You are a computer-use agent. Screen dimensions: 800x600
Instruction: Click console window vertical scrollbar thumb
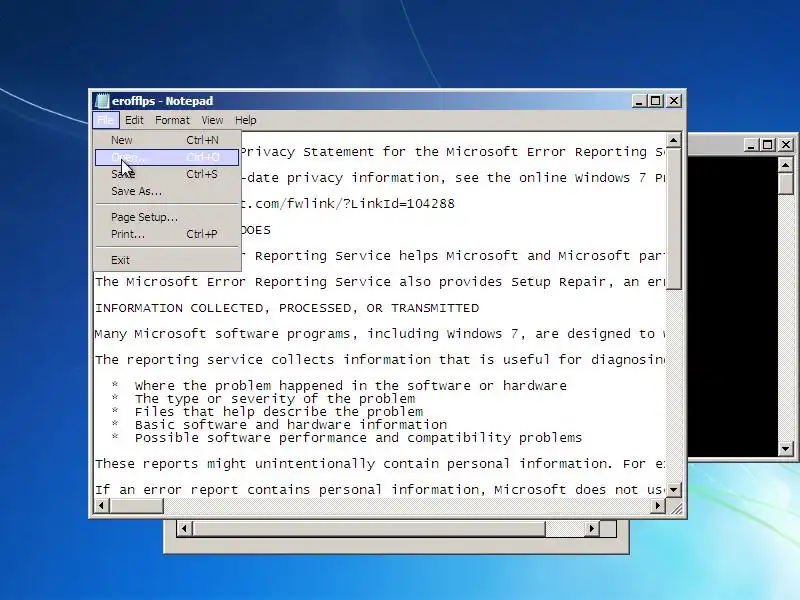786,184
